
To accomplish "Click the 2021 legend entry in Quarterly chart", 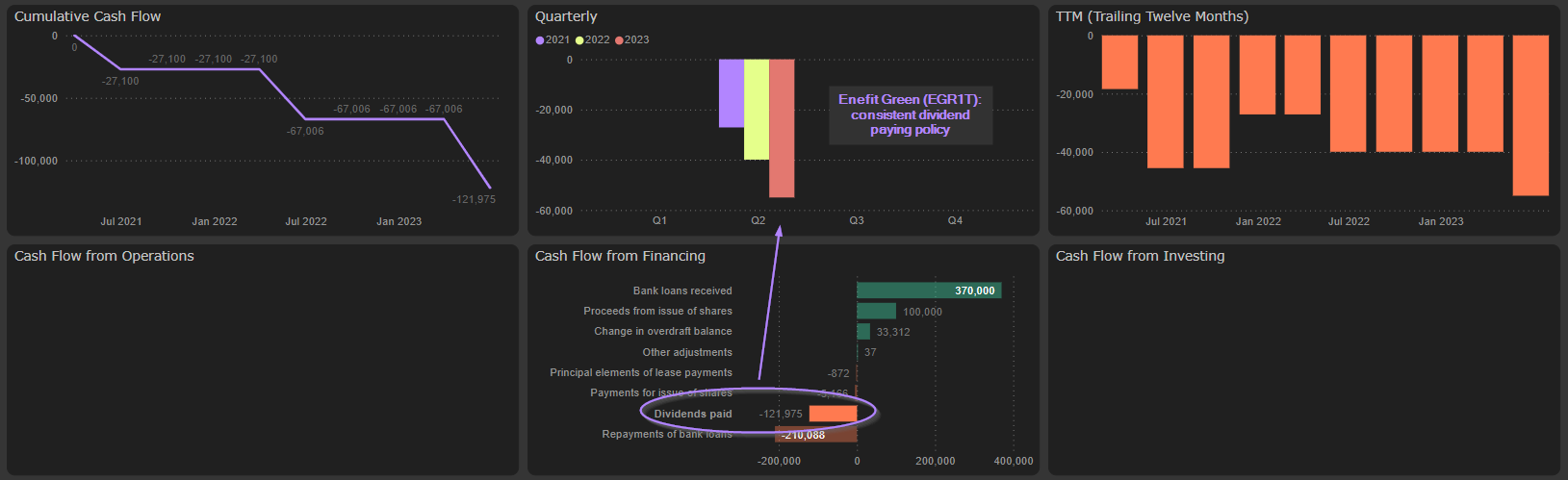I will click(553, 39).
